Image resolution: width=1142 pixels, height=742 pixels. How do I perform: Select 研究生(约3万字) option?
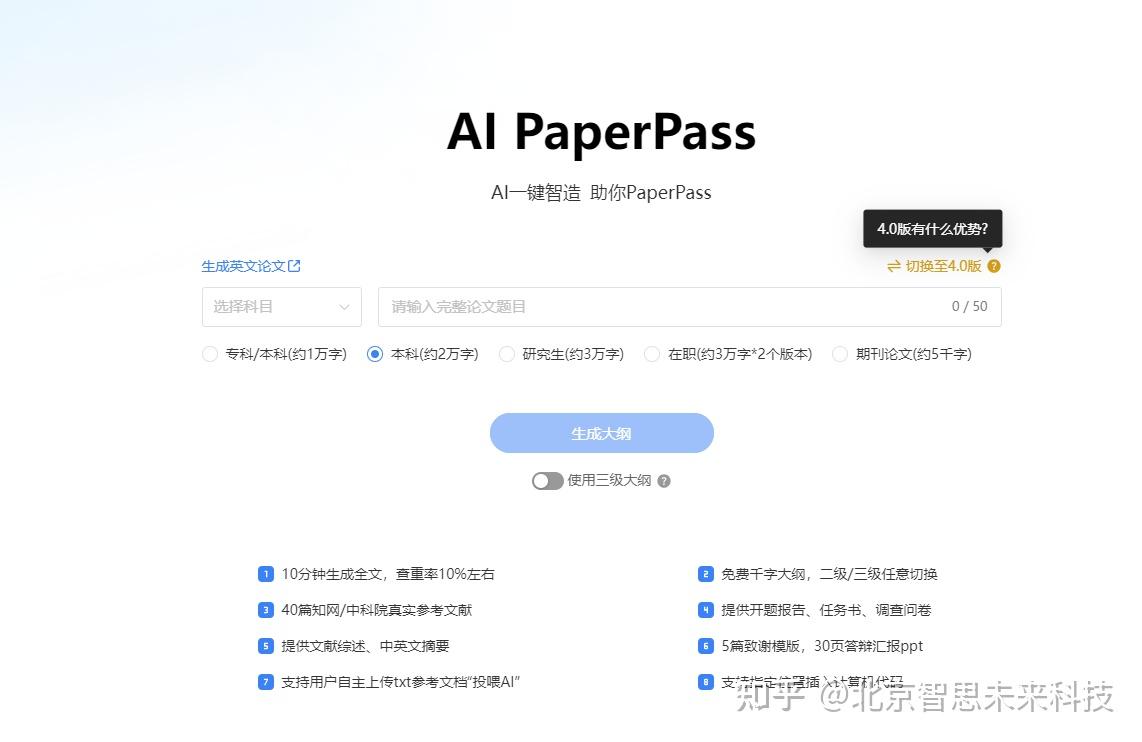507,354
